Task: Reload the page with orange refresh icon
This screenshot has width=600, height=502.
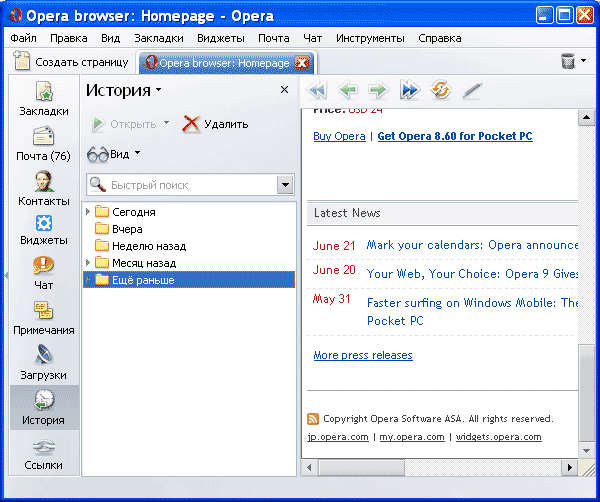Action: (x=440, y=90)
